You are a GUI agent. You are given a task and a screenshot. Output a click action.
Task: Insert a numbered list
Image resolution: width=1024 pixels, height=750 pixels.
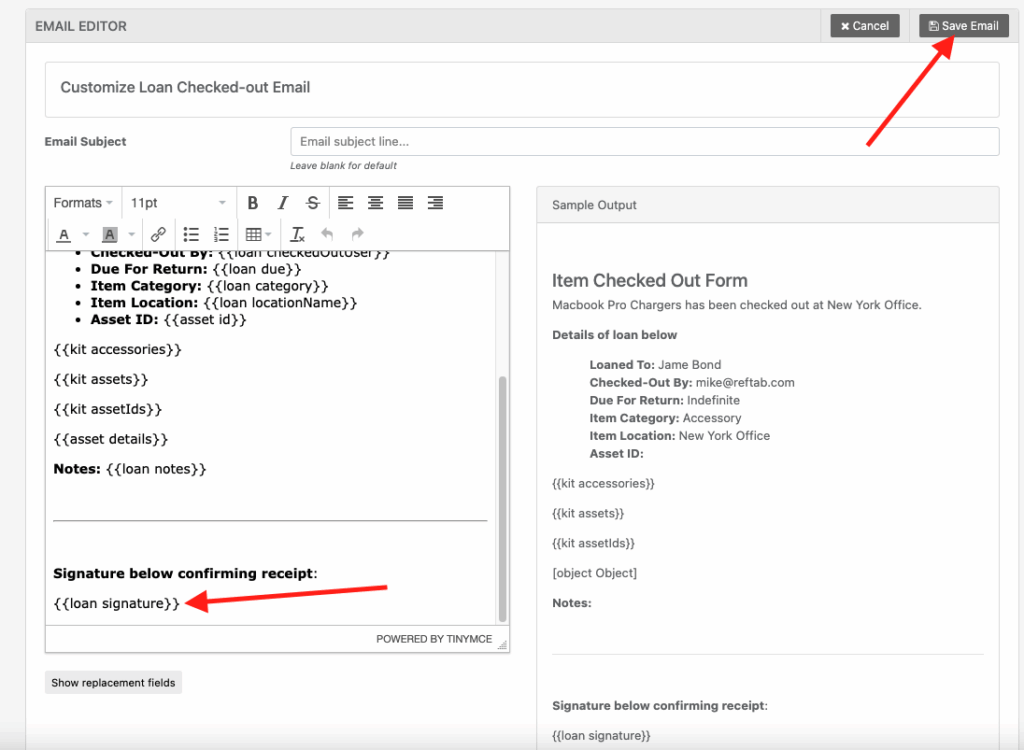coord(222,235)
